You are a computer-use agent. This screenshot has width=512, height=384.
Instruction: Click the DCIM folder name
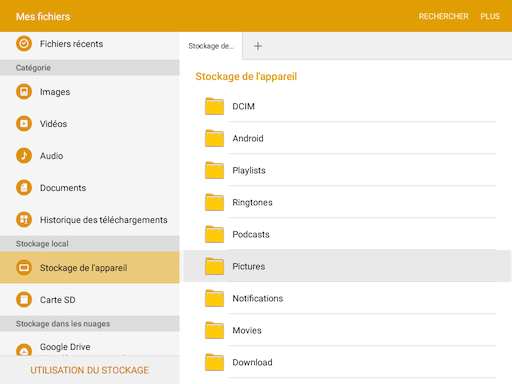(x=243, y=106)
